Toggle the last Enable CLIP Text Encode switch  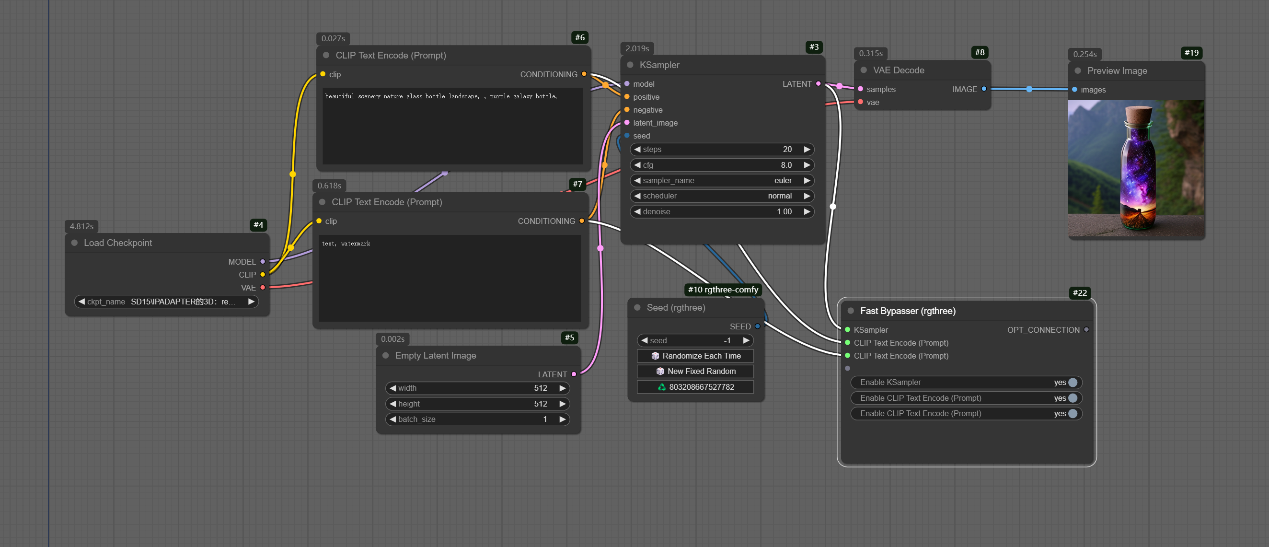point(1072,413)
